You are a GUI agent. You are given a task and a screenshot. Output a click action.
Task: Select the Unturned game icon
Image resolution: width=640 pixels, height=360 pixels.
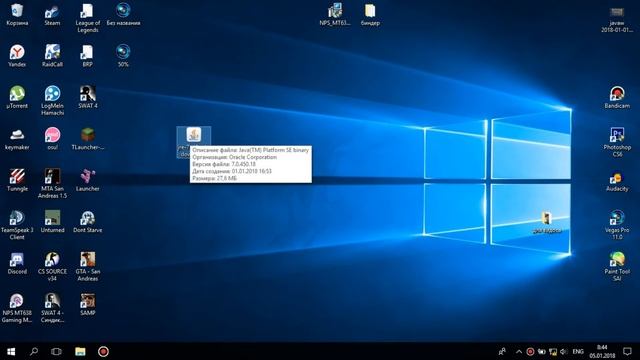[x=52, y=222]
